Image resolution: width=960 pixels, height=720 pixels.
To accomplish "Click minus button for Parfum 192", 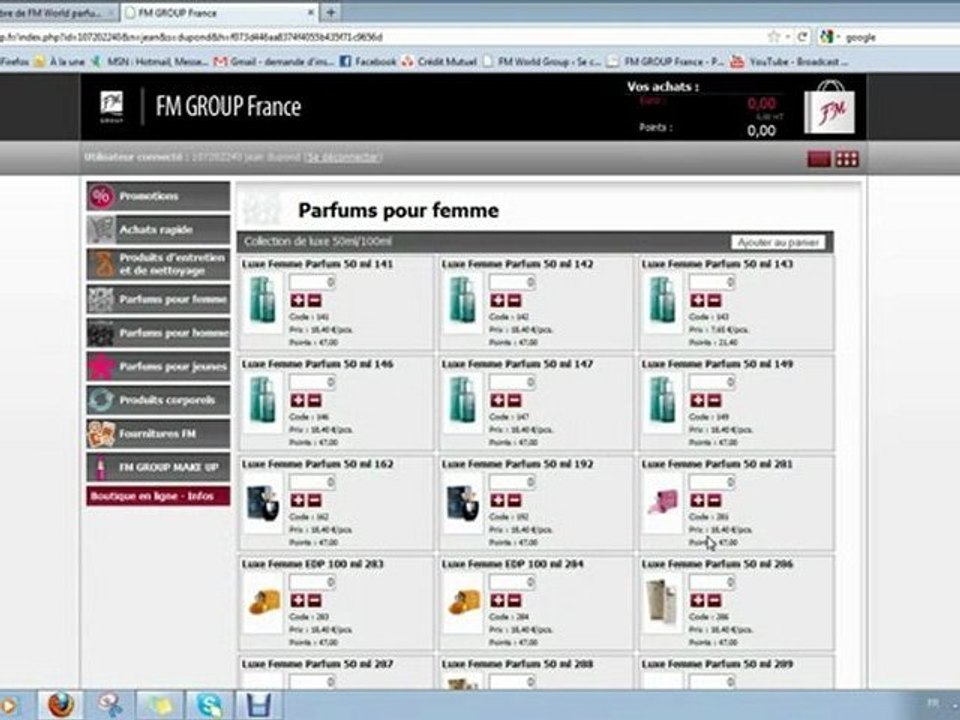I will coord(515,500).
